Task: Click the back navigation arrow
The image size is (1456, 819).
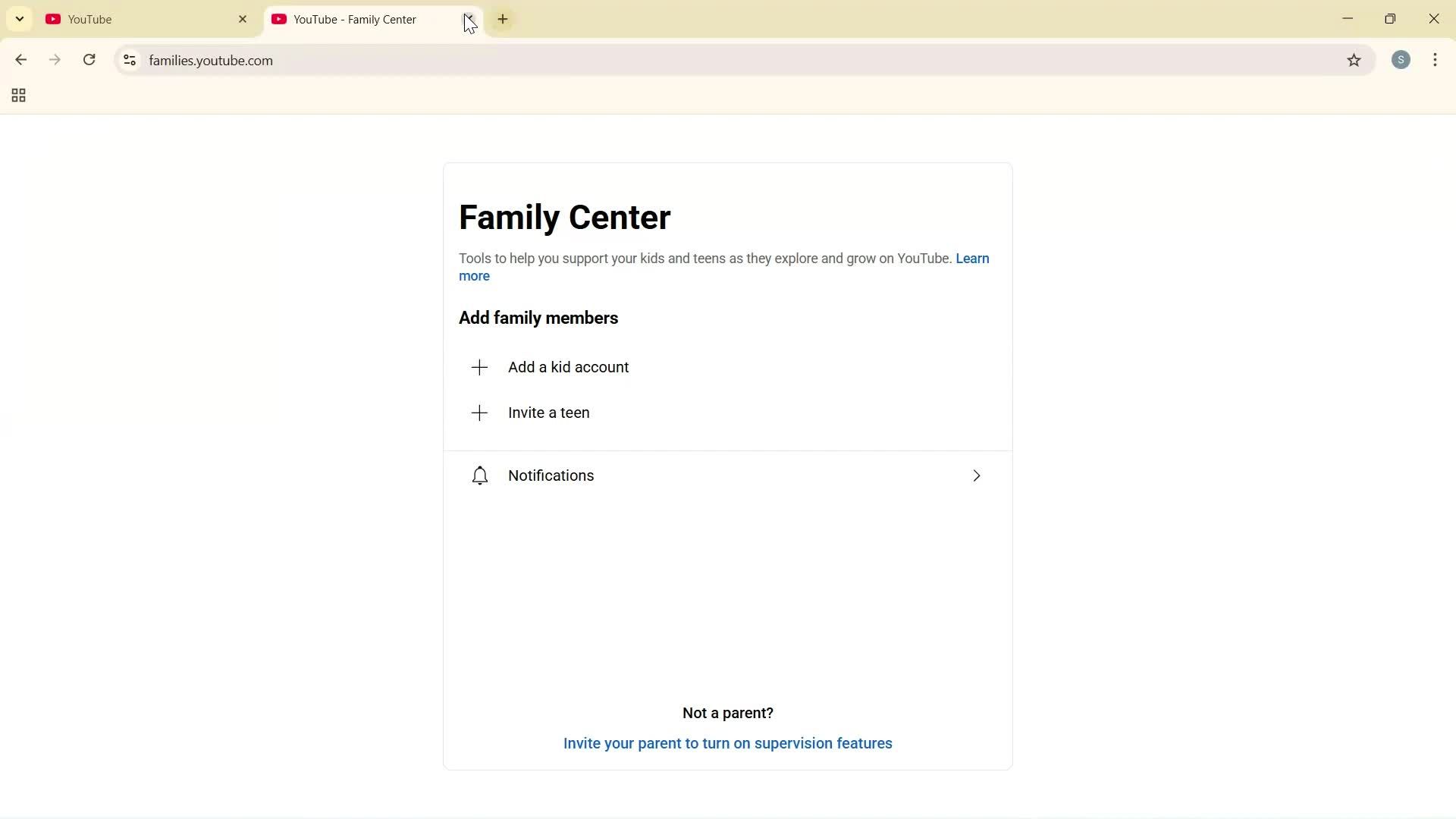Action: 20,60
